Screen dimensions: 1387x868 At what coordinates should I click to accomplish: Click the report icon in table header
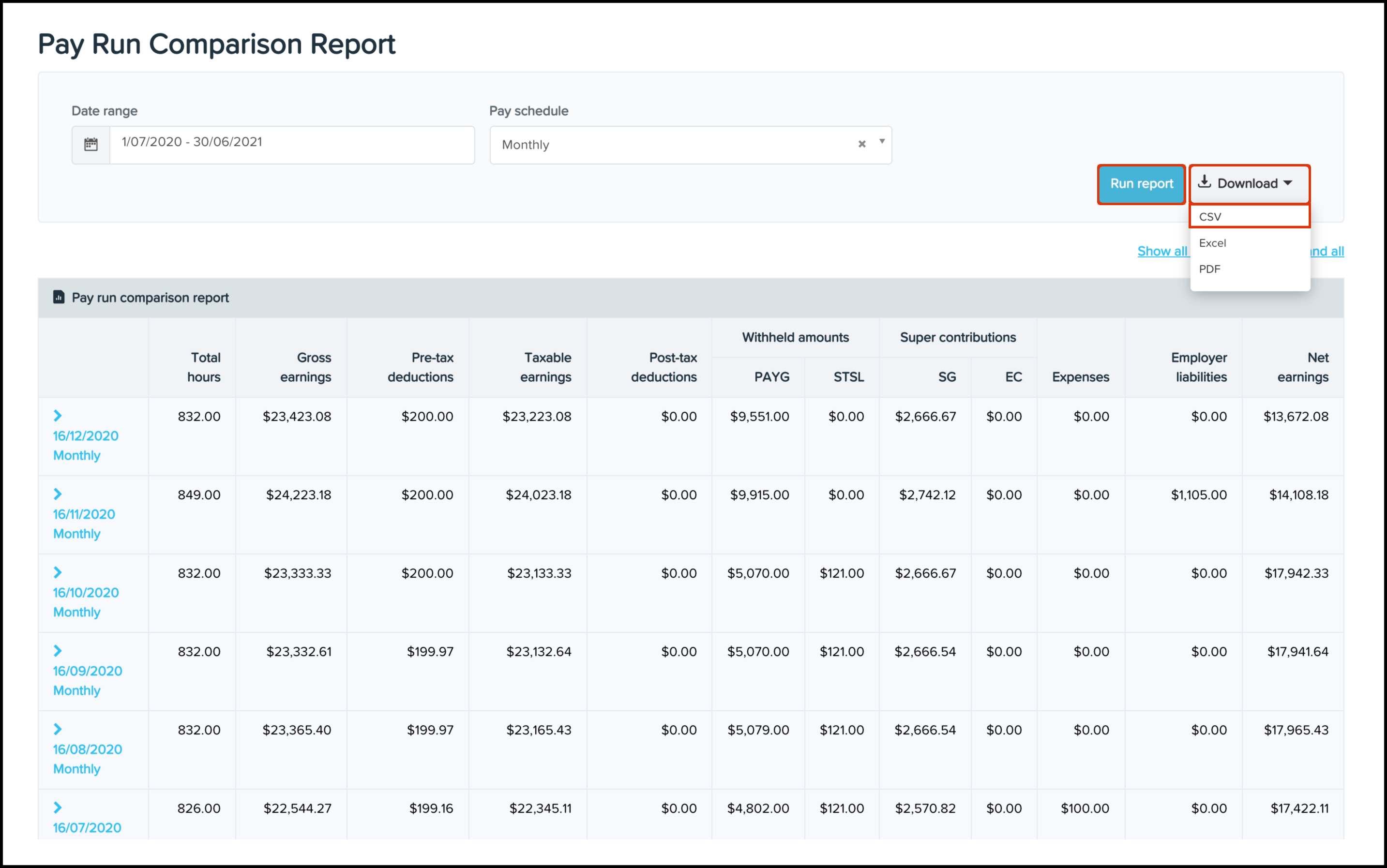click(x=59, y=297)
